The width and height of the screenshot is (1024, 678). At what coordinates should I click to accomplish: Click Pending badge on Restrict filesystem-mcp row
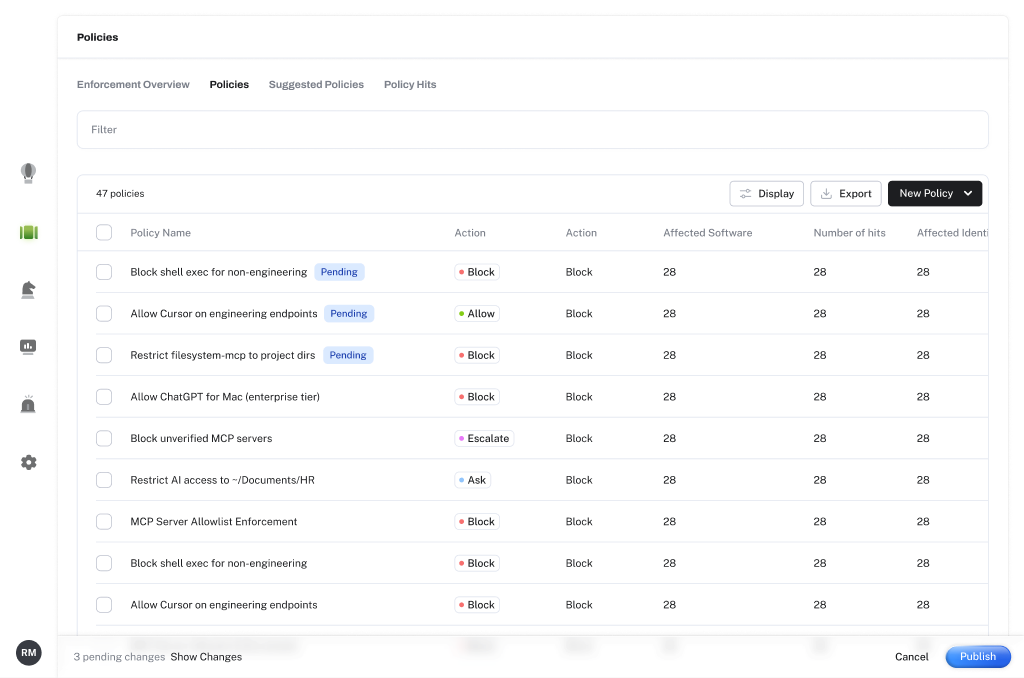pyautogui.click(x=348, y=355)
